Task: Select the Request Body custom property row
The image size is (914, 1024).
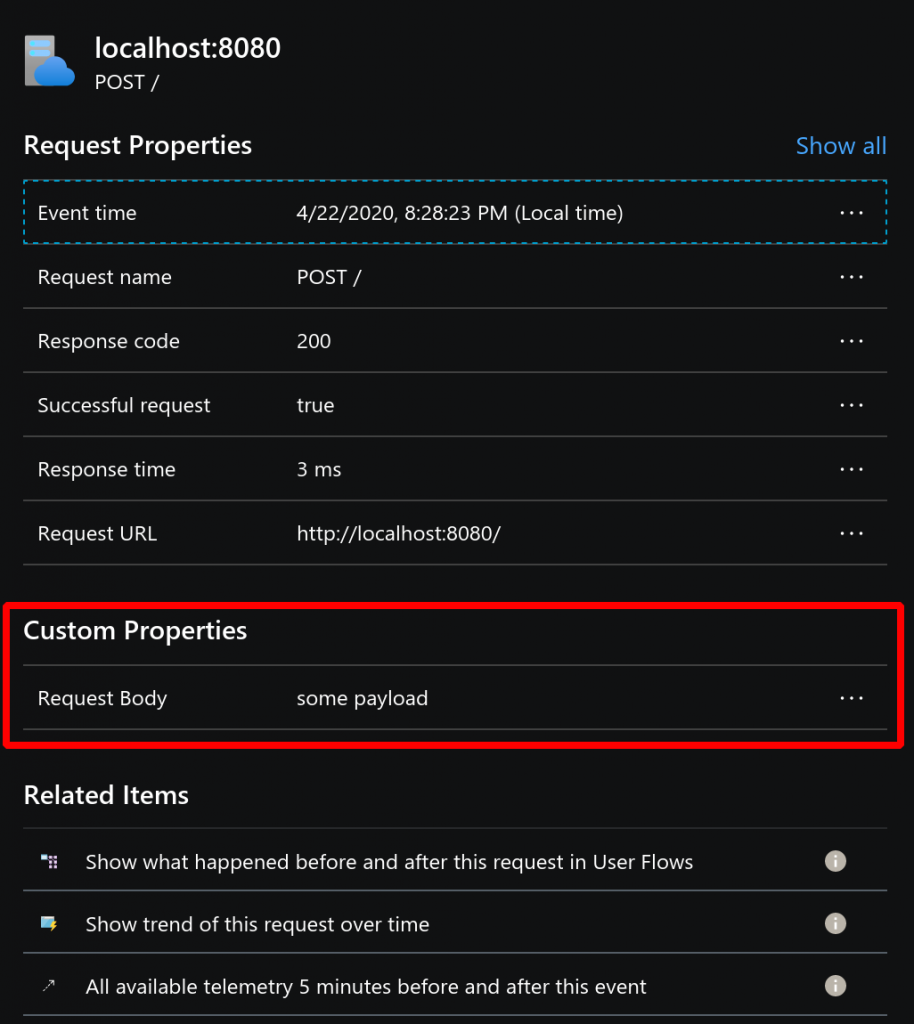Action: pyautogui.click(x=455, y=697)
